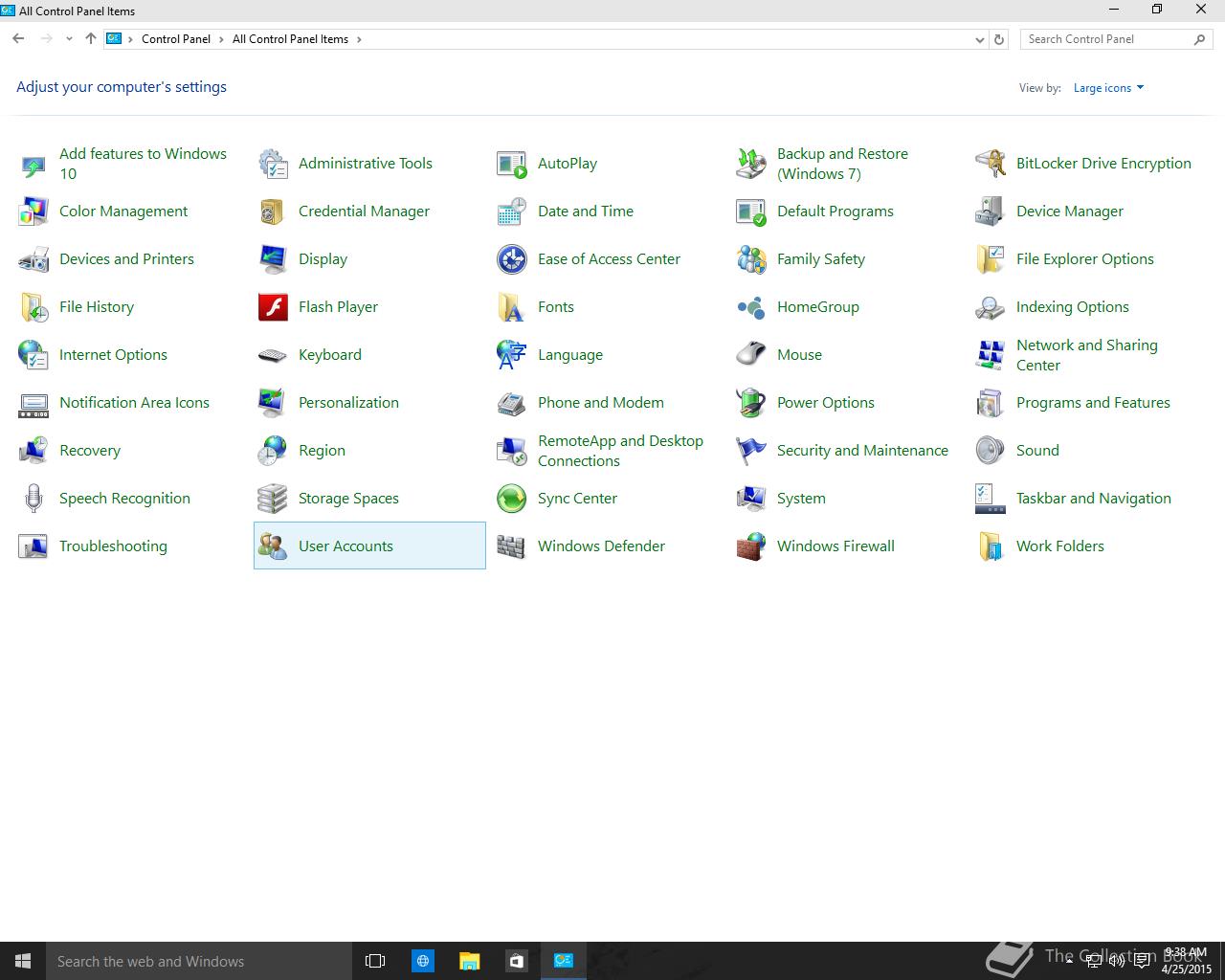Open RemoteApp and Desktop Connections link
The height and width of the screenshot is (980, 1225).
click(620, 451)
